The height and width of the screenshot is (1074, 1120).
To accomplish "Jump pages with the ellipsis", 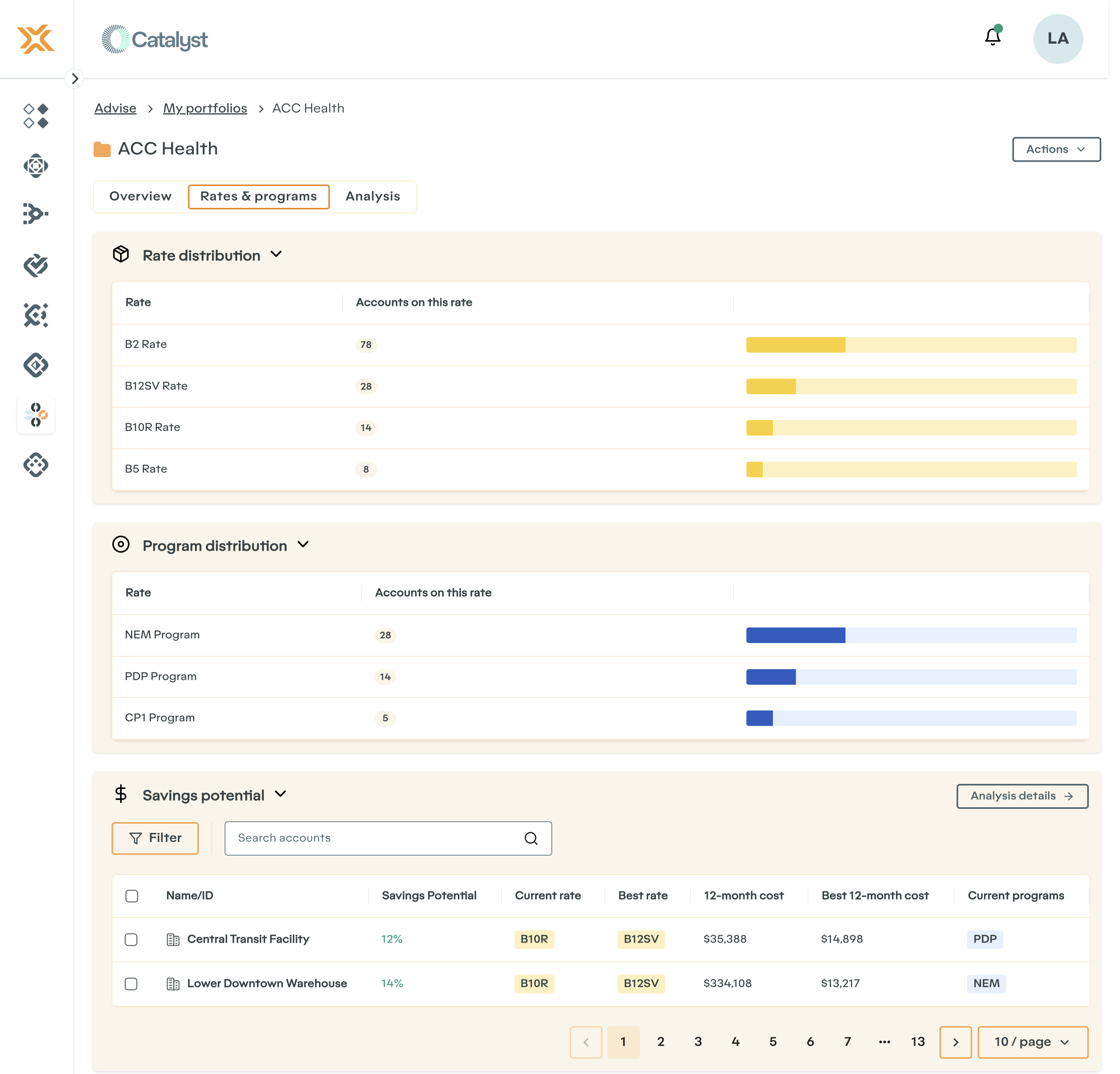I will point(884,1042).
